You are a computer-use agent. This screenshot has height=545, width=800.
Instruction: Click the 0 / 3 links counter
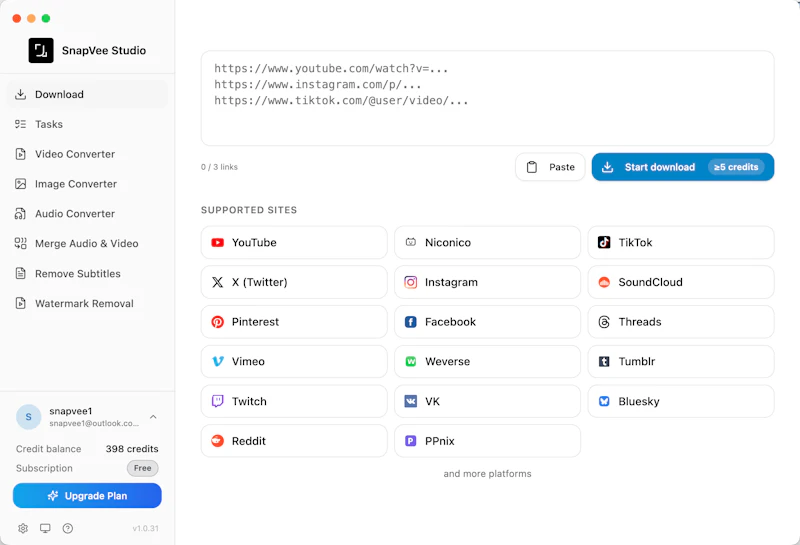(x=219, y=167)
